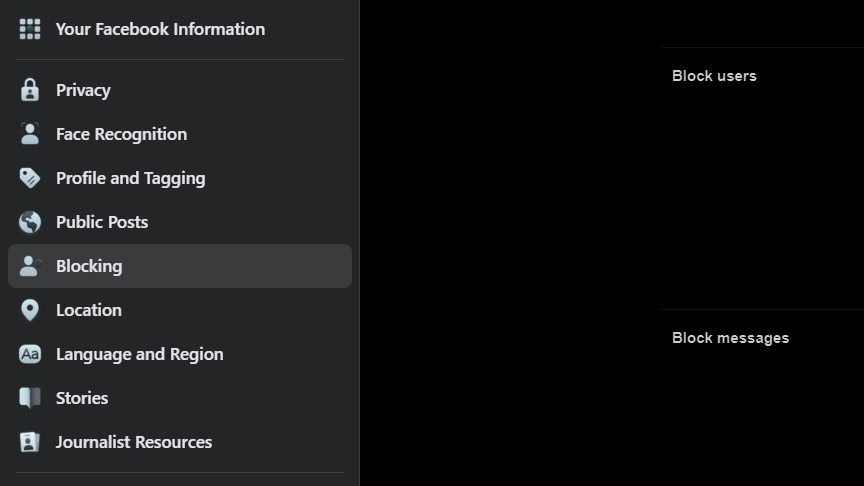Go to Face Recognition settings
Screen dimensions: 864x486
[121, 134]
